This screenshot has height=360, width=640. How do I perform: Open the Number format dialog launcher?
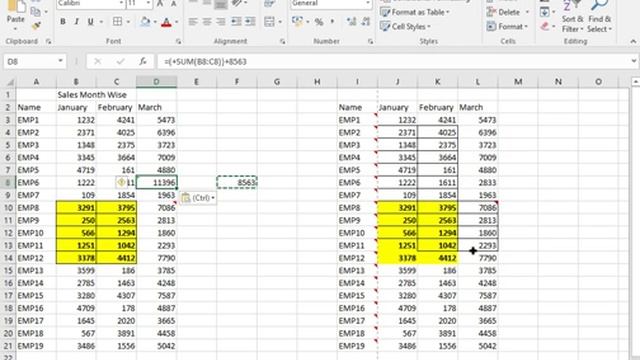point(370,41)
